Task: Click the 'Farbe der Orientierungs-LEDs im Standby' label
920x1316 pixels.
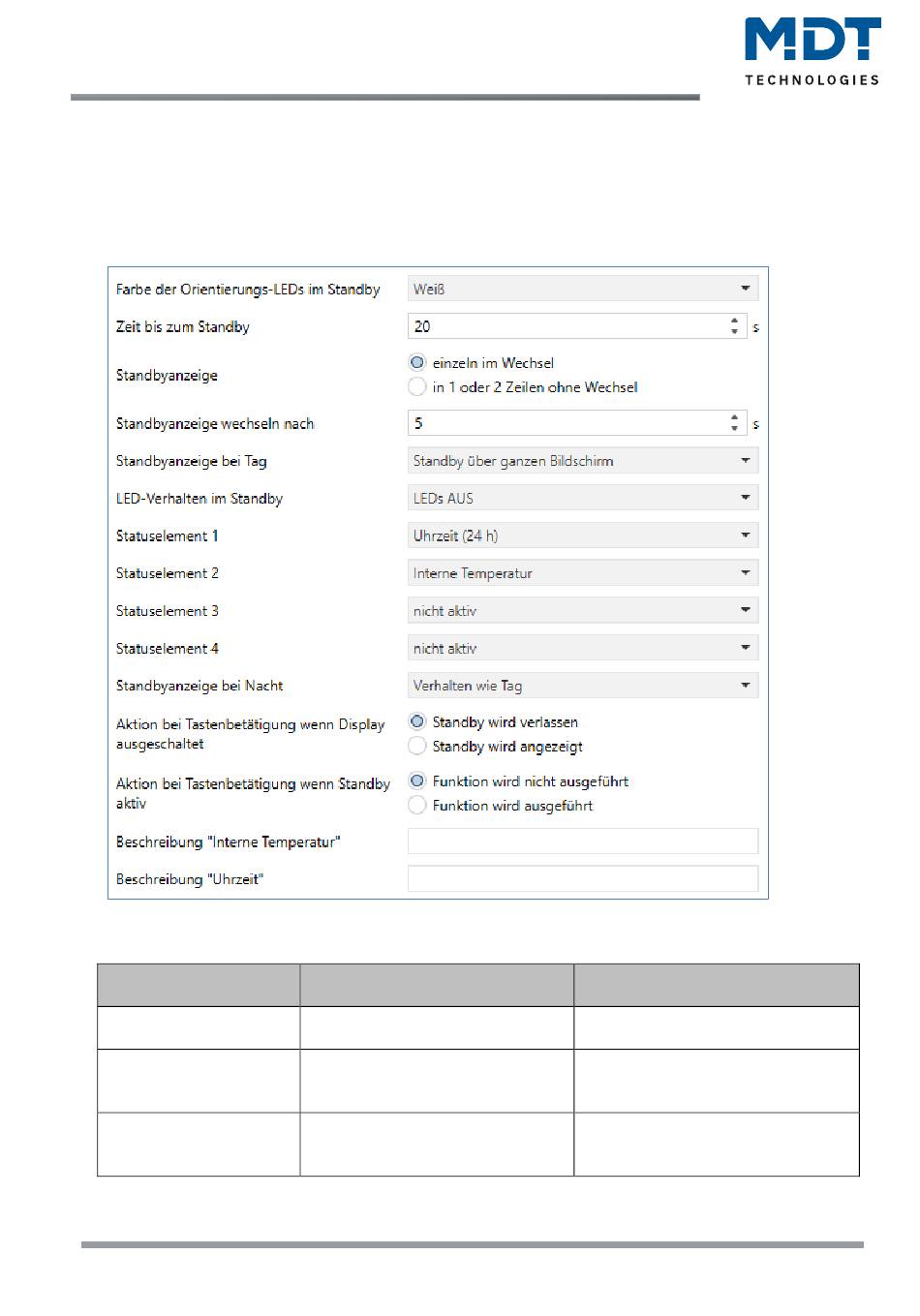Action: coord(248,290)
